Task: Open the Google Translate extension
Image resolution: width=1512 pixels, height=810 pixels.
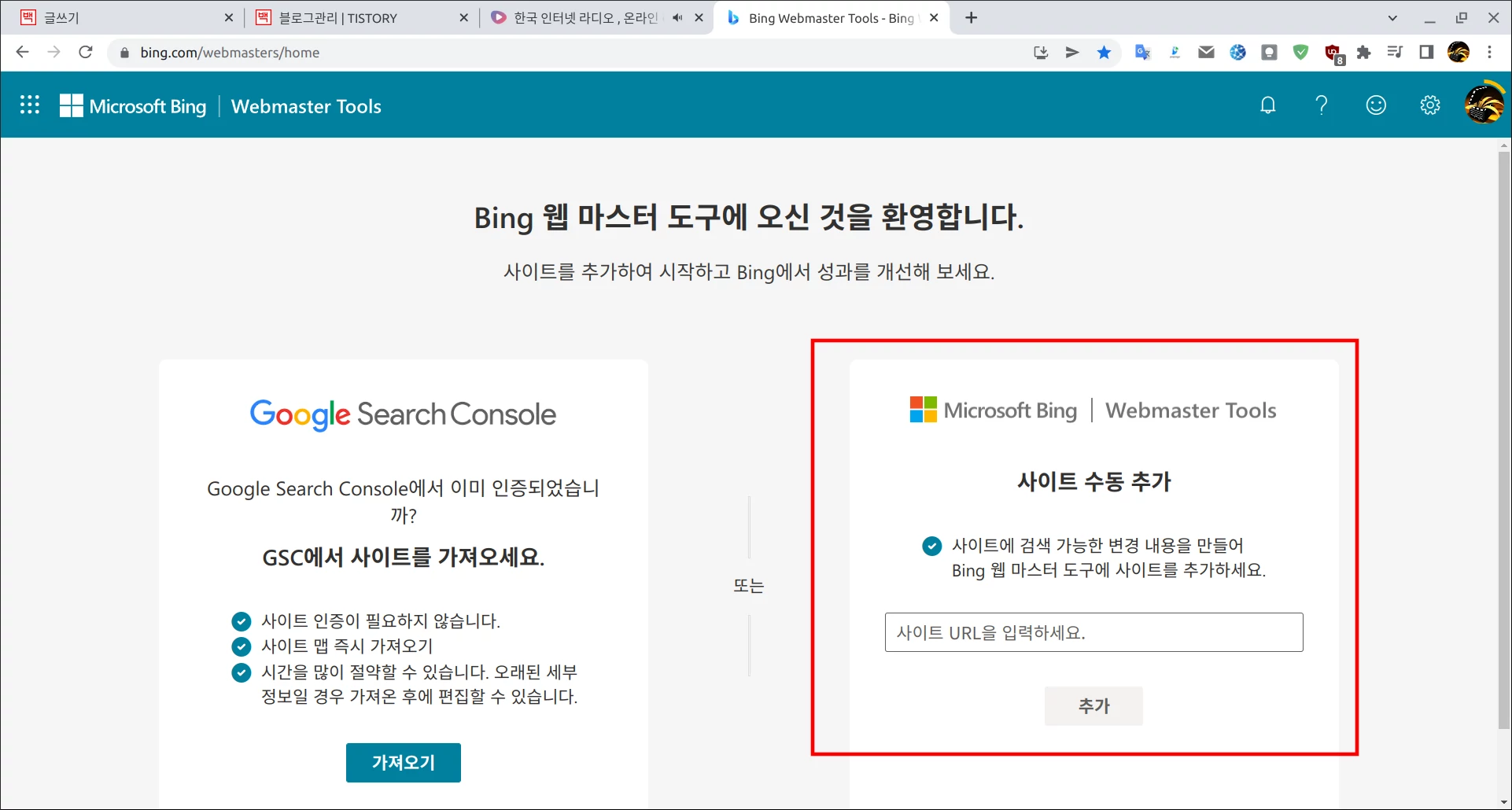Action: pyautogui.click(x=1142, y=53)
